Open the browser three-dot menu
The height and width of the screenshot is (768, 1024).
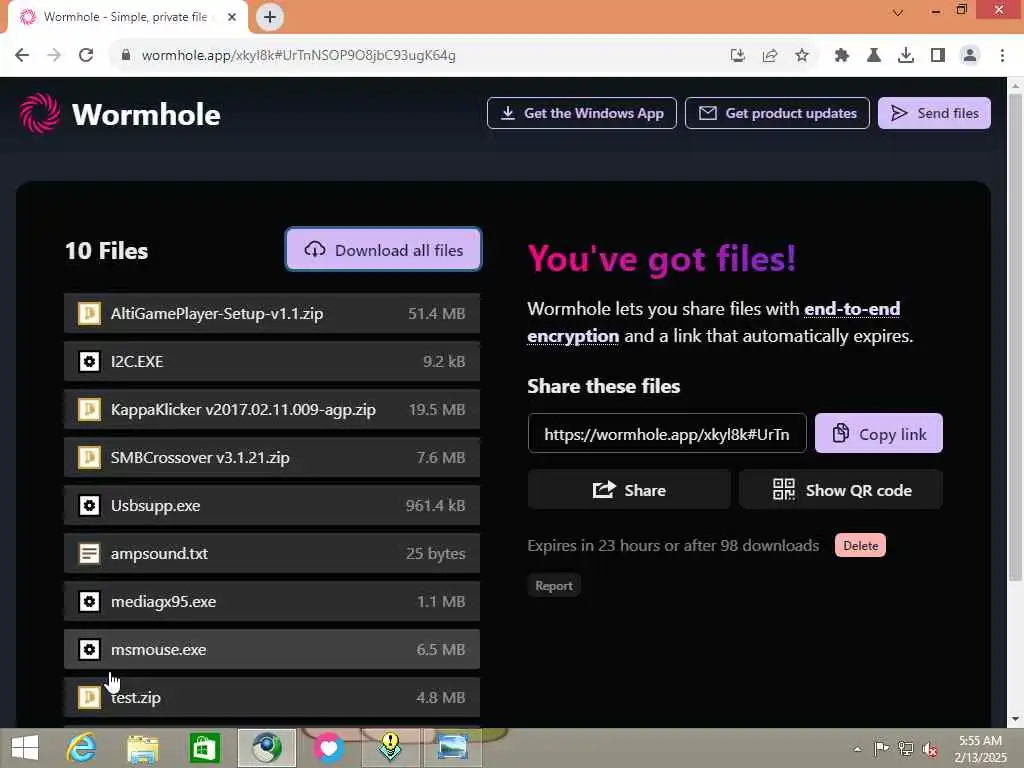(x=1002, y=56)
